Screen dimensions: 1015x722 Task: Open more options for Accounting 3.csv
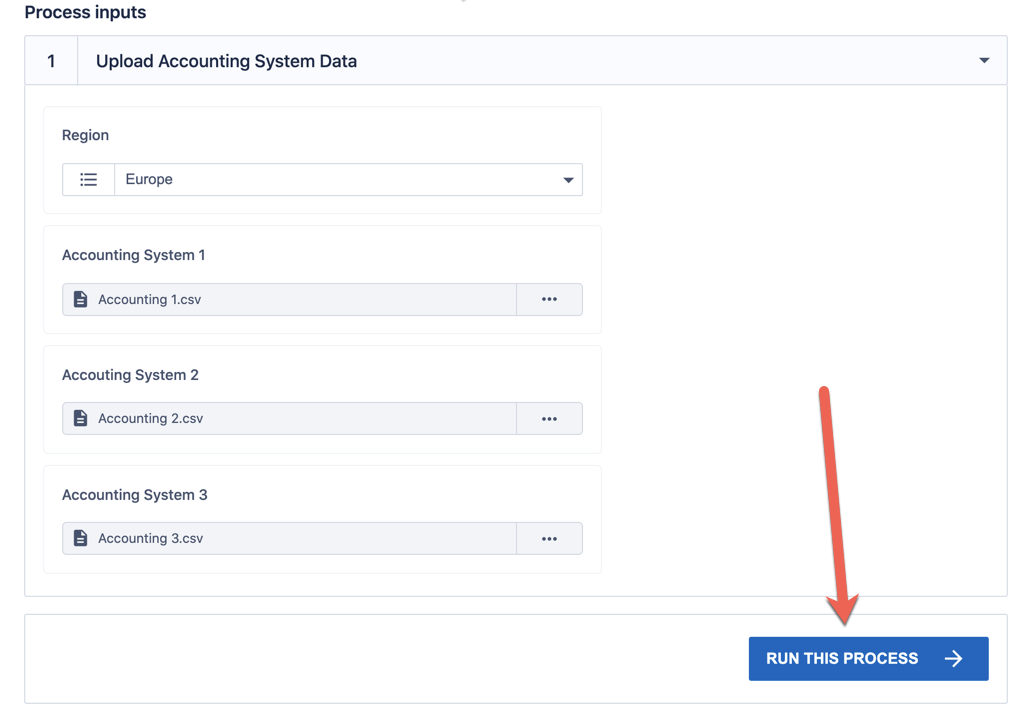pos(549,538)
